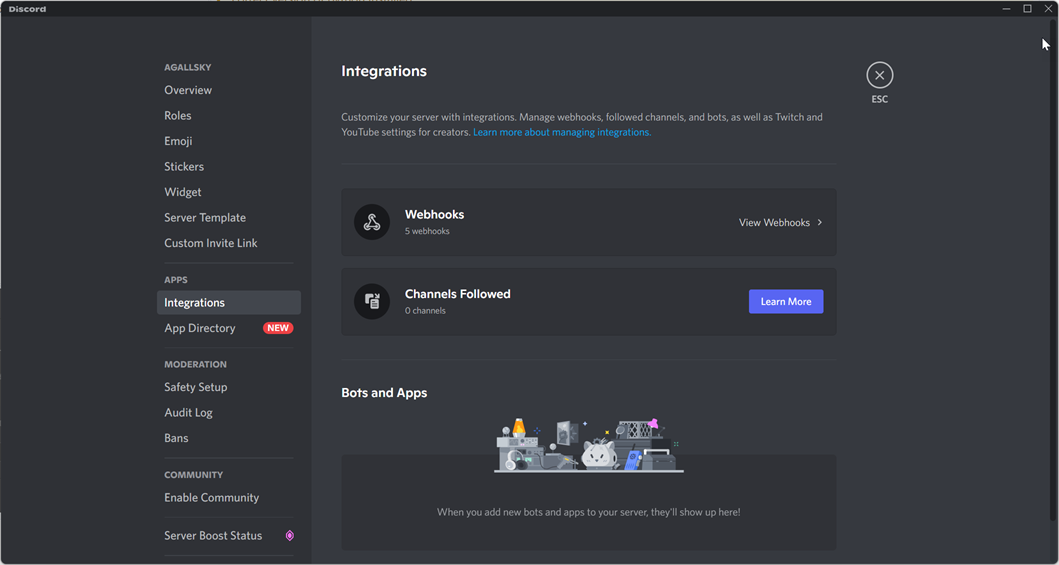Select Safety Setup under Moderation

[196, 387]
